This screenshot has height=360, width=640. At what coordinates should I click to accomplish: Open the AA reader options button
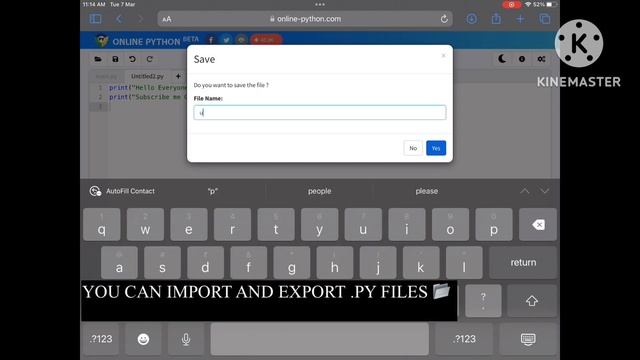[x=167, y=19]
